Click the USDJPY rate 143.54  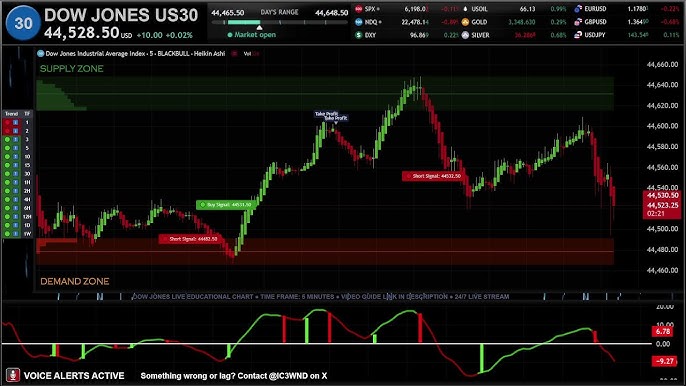point(638,35)
